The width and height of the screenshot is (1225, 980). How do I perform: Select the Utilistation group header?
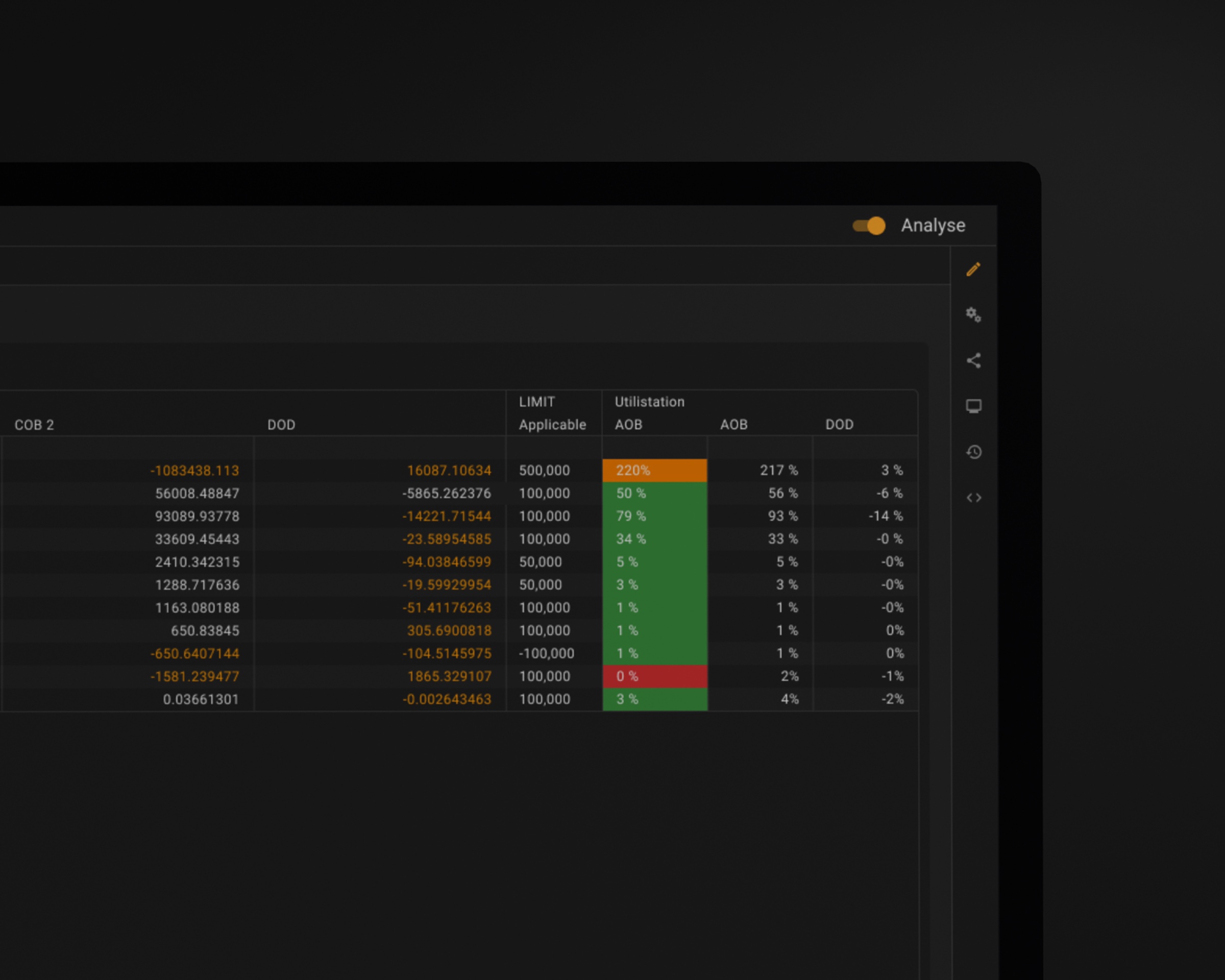click(649, 402)
